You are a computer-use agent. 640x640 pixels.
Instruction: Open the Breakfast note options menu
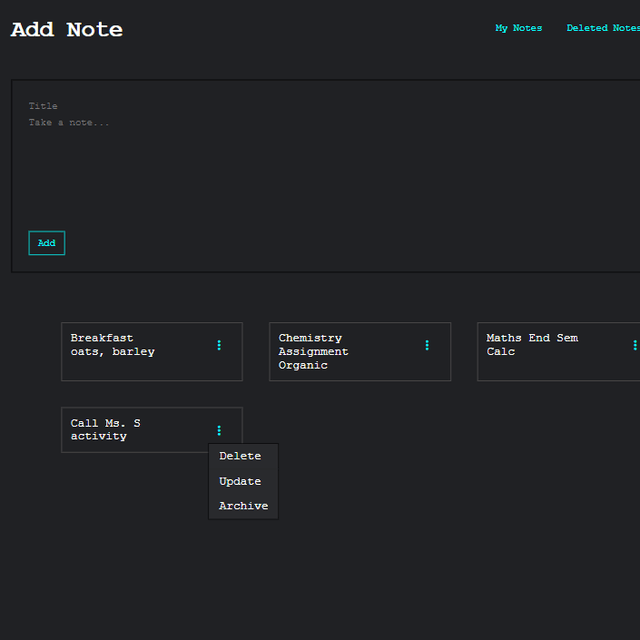(x=219, y=345)
